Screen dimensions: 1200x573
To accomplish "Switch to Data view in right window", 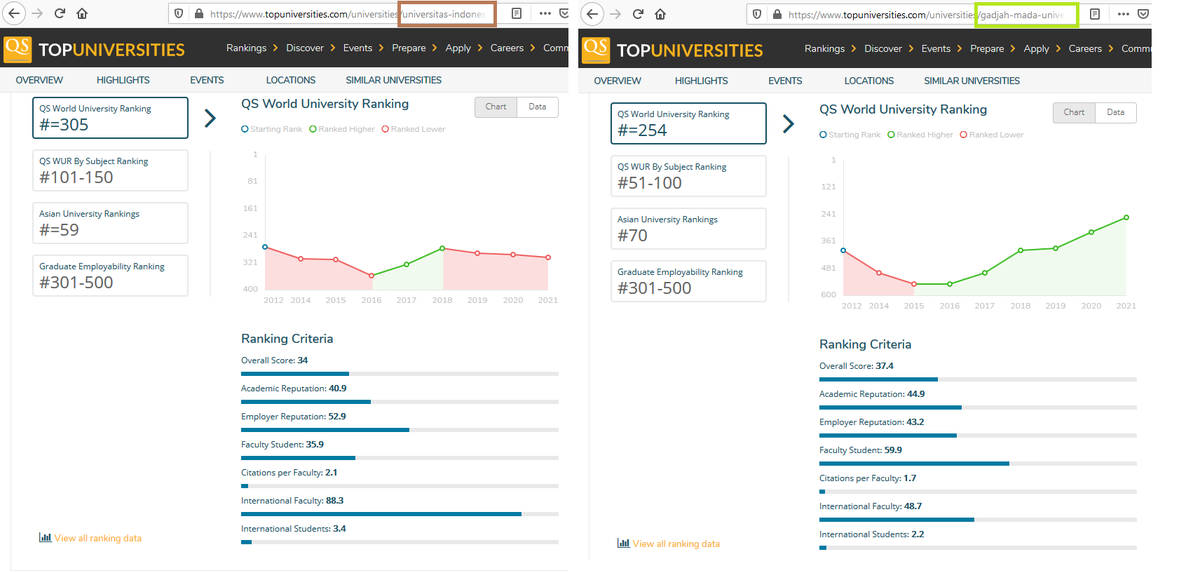I will click(x=1115, y=112).
